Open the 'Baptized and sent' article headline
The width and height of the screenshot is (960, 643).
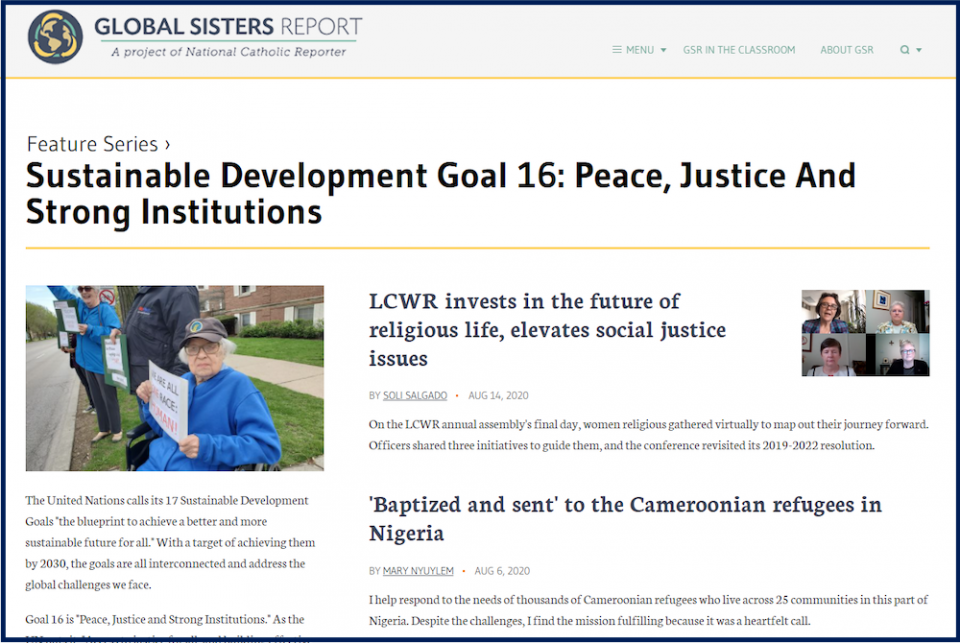point(624,519)
